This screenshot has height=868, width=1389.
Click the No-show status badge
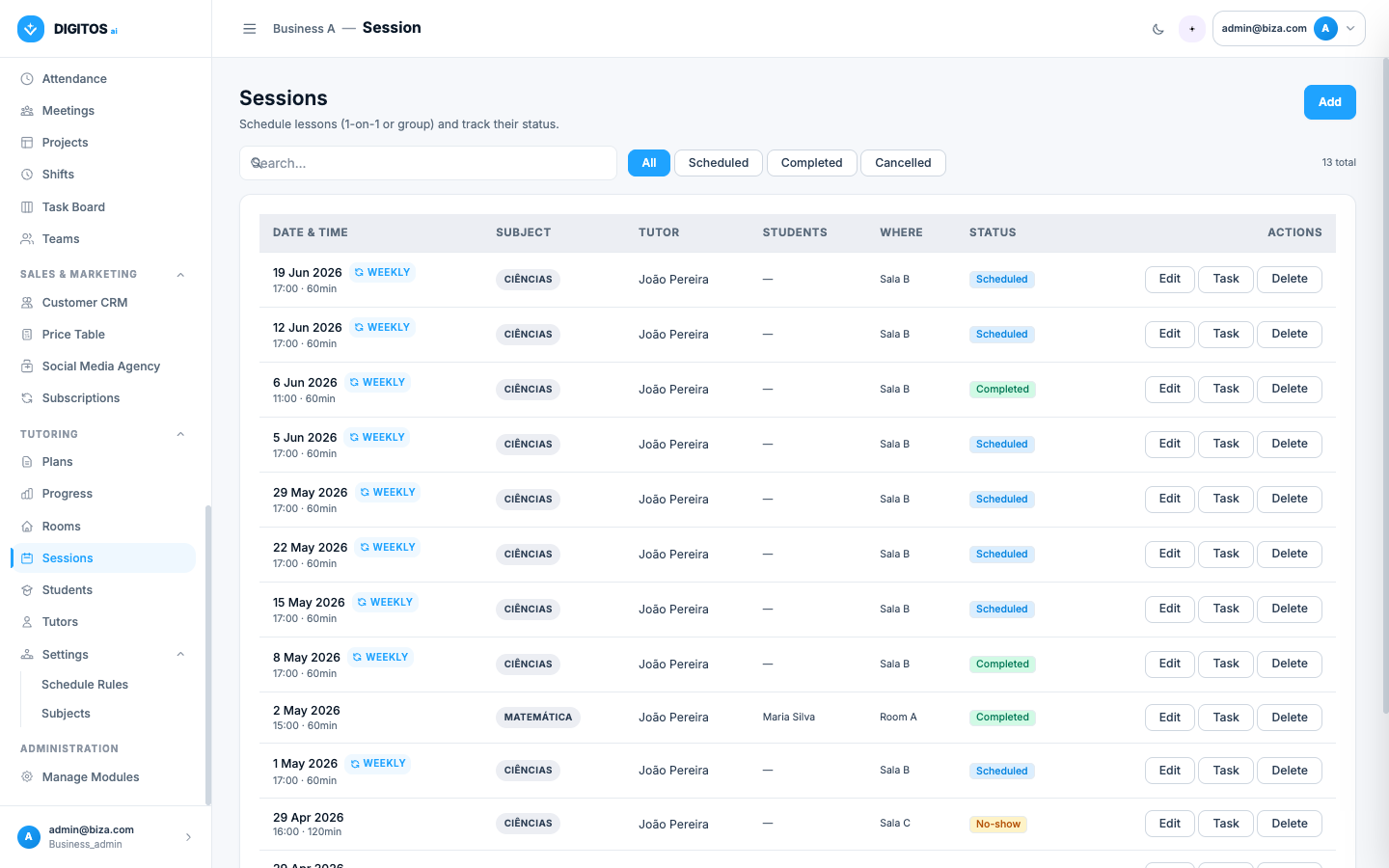pos(998,825)
